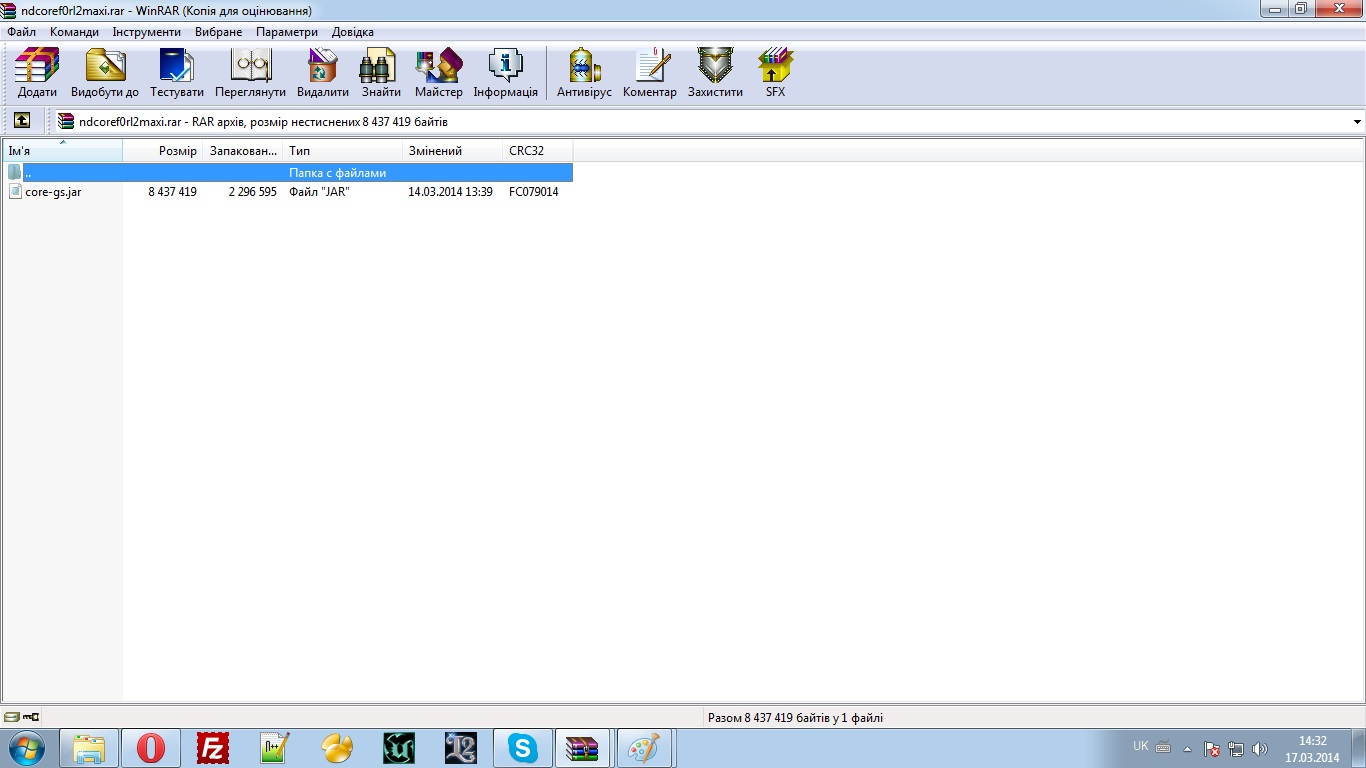Click the volume speaker tray icon
Image resolution: width=1366 pixels, height=768 pixels.
click(x=1260, y=748)
